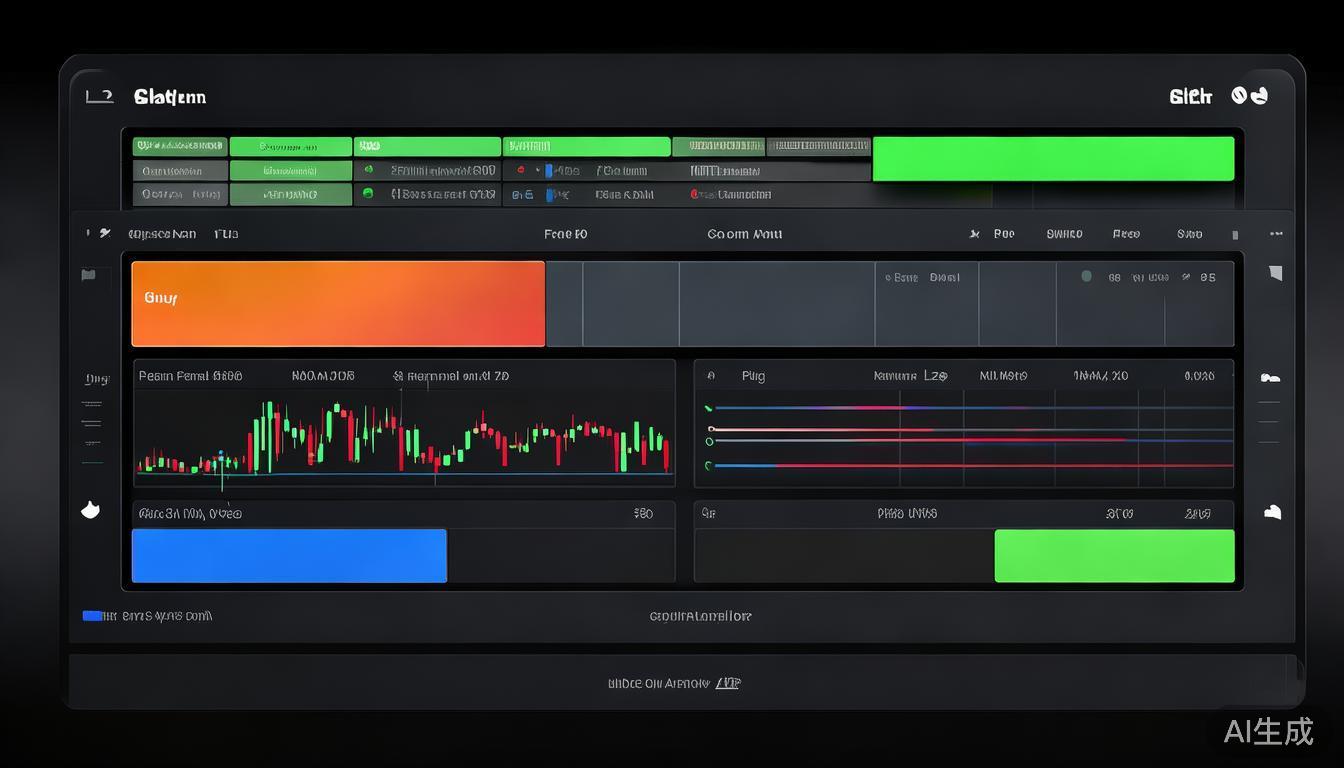This screenshot has height=768, width=1344.
Task: Click on the candlestick price chart
Action: point(404,437)
